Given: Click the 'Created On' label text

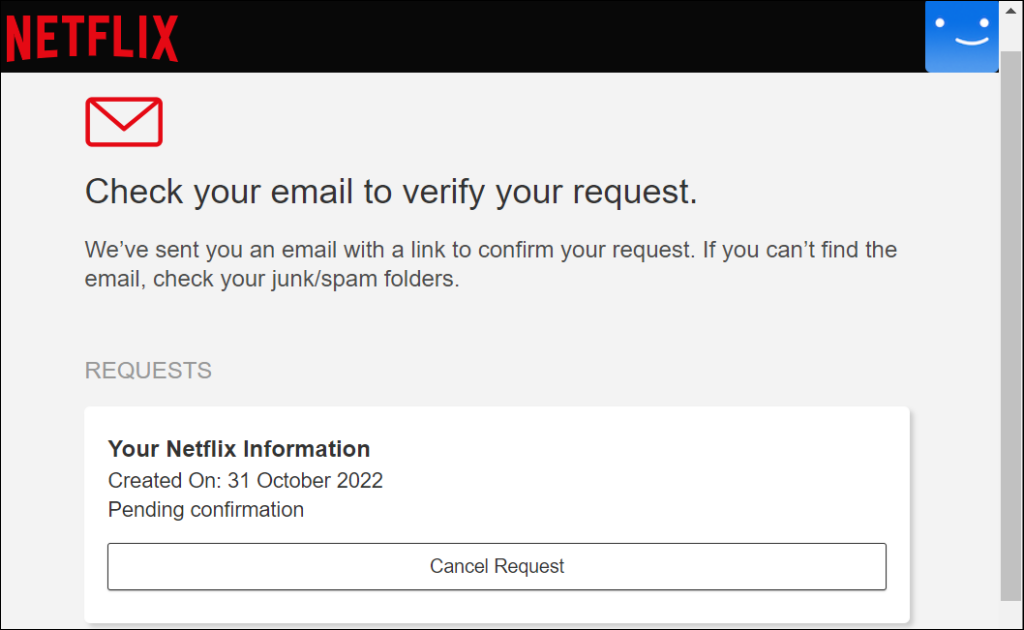Looking at the screenshot, I should point(163,480).
